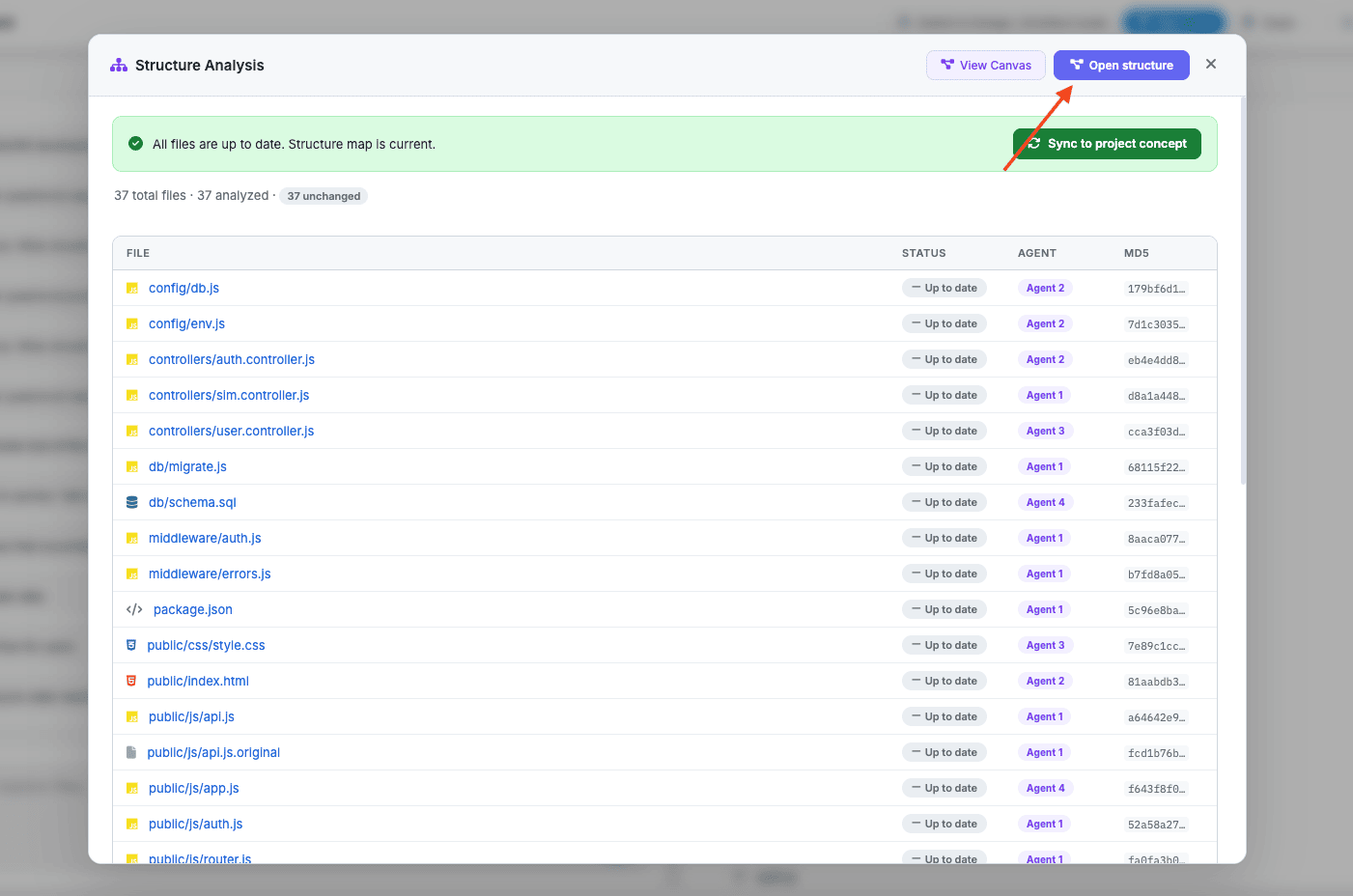The height and width of the screenshot is (896, 1353).
Task: Click the JS file icon beside config/env.js
Action: click(x=132, y=324)
